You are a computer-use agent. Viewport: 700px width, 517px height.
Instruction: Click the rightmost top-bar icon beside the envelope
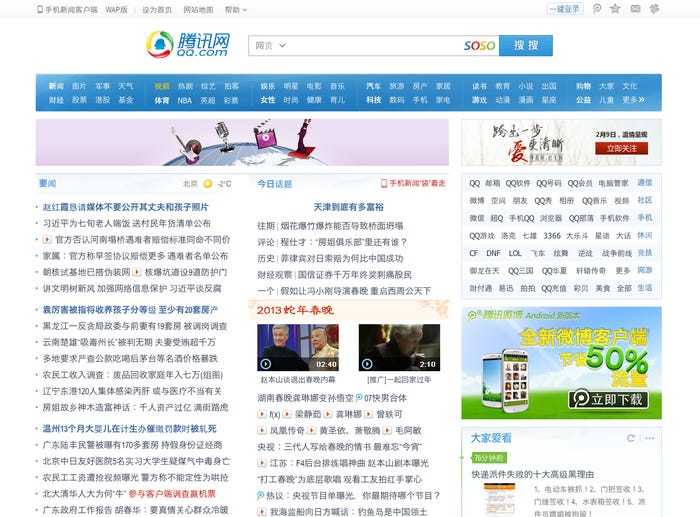coord(654,8)
